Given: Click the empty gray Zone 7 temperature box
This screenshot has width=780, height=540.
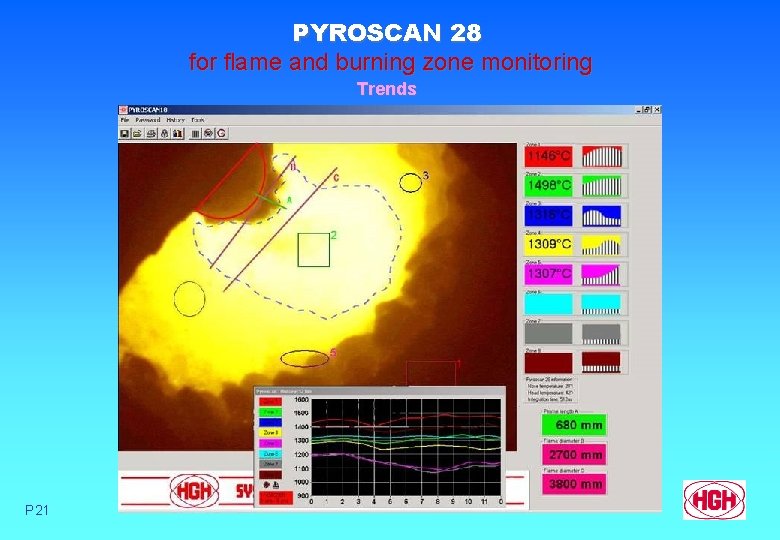Looking at the screenshot, I should pos(549,333).
